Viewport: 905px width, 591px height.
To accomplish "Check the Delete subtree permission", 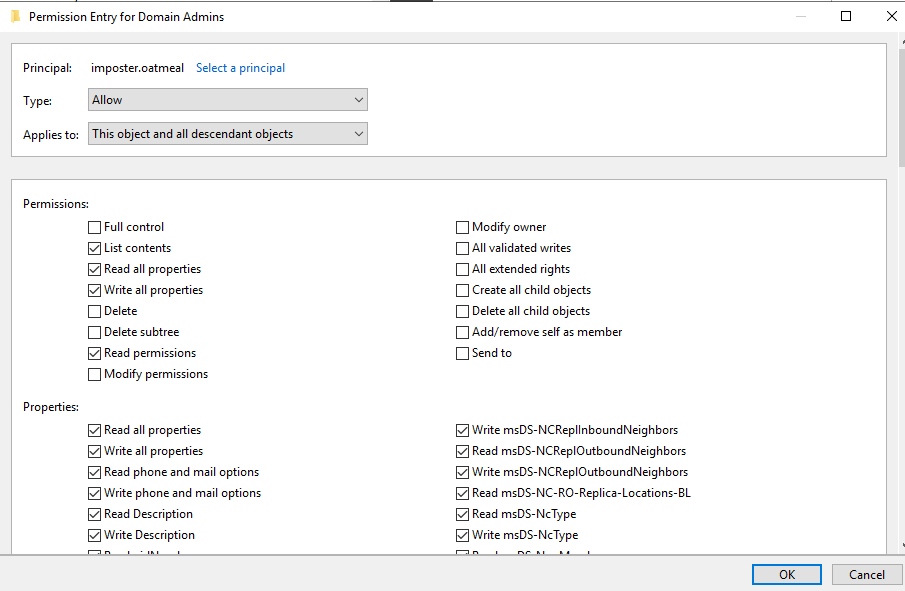I will 95,332.
